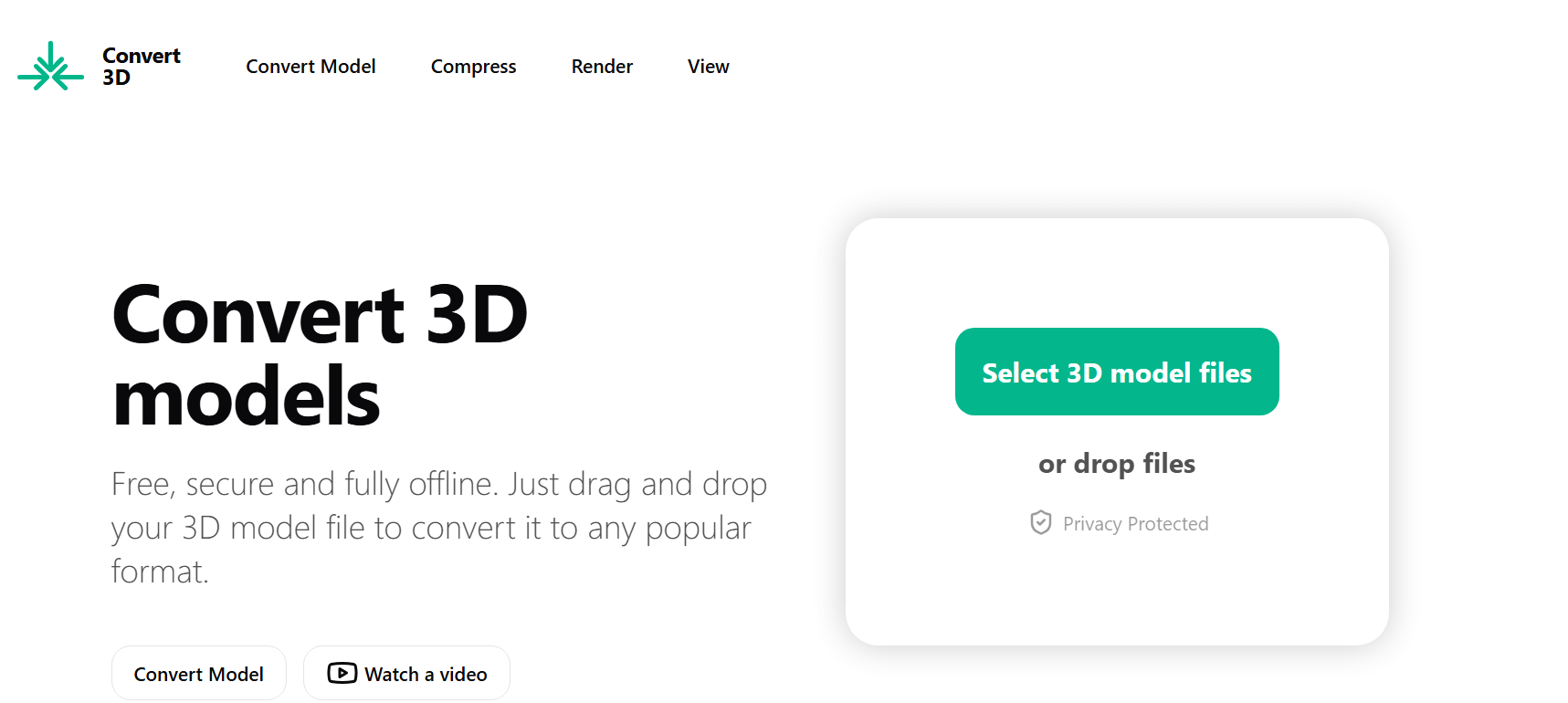
Task: Click the blank space at the bottom of the upload card
Action: click(1116, 593)
